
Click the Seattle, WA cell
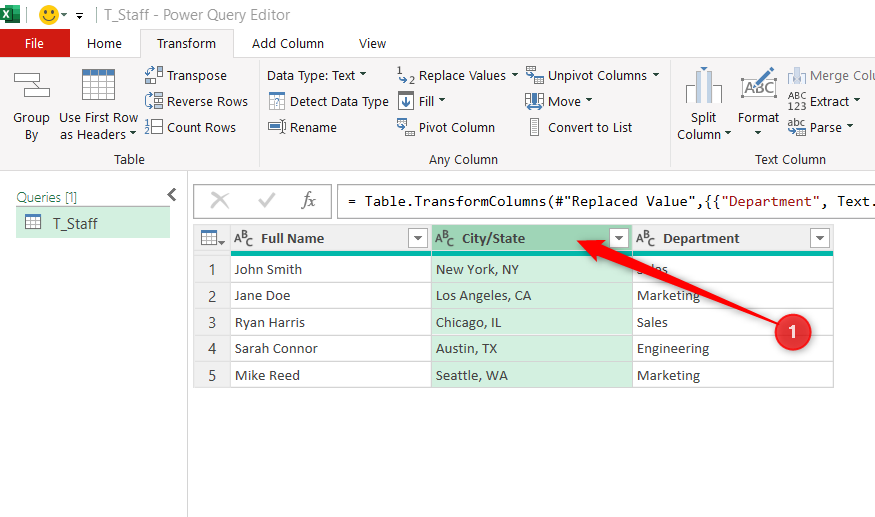point(532,375)
